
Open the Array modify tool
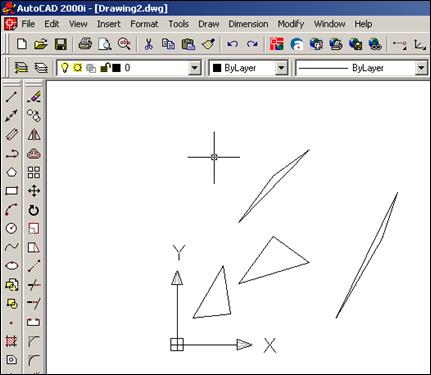click(34, 172)
